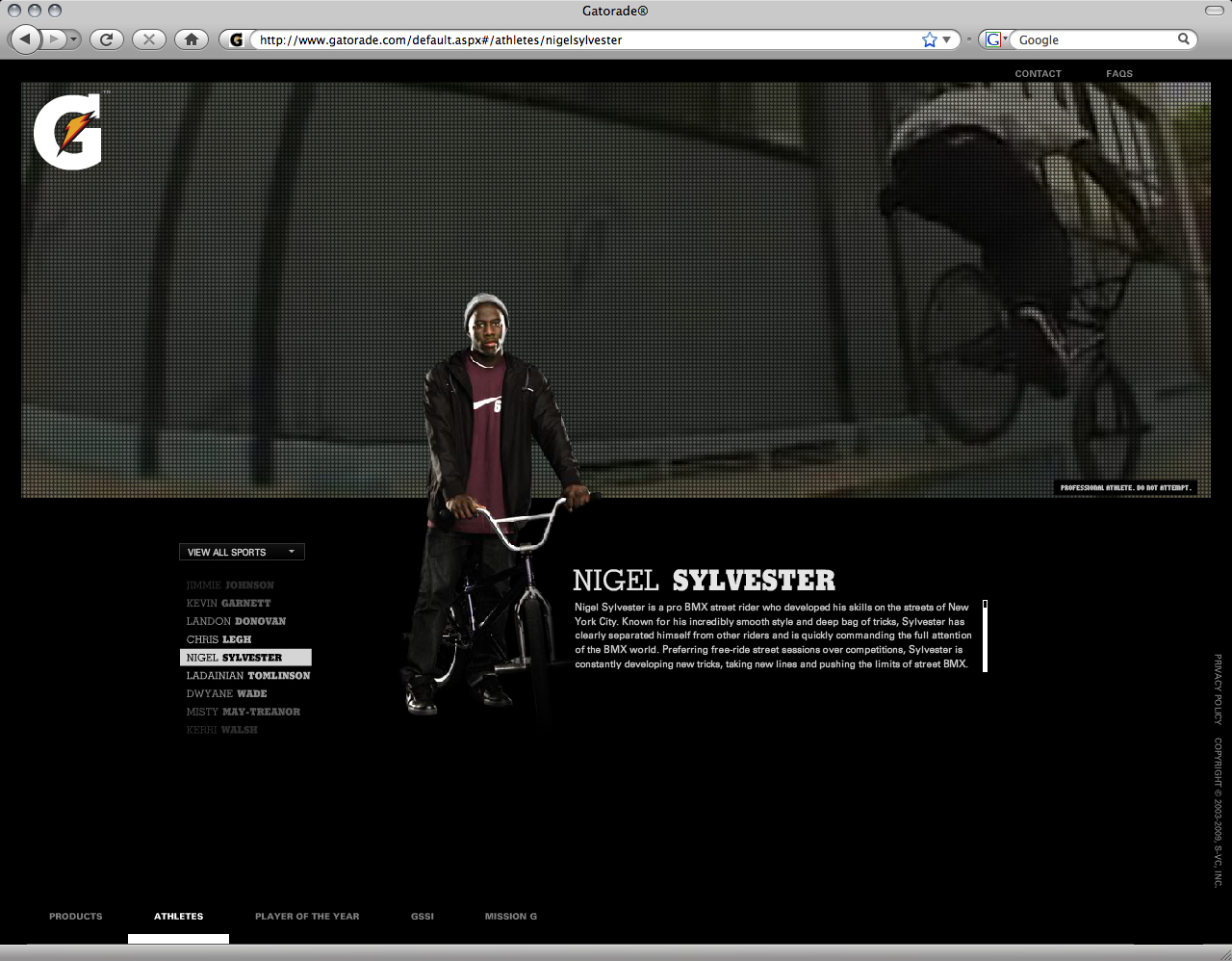Go to the Home page icon
This screenshot has height=961, width=1232.
(x=192, y=39)
